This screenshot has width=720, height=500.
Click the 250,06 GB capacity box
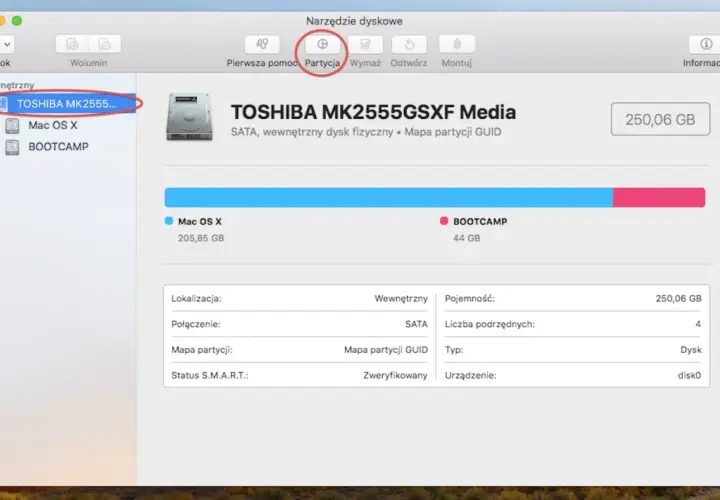(x=660, y=119)
